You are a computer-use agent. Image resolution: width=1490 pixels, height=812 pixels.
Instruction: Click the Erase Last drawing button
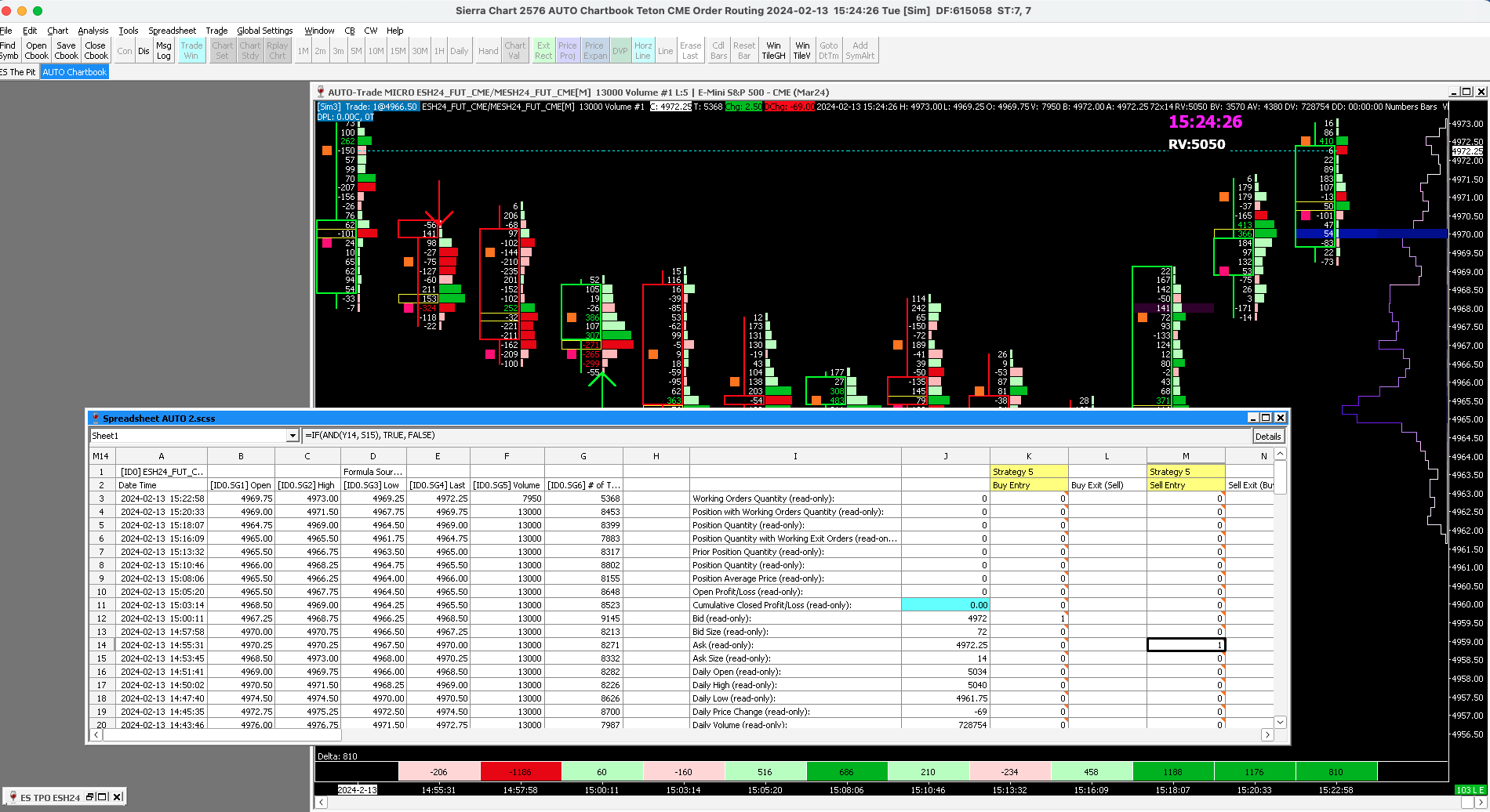pos(690,51)
